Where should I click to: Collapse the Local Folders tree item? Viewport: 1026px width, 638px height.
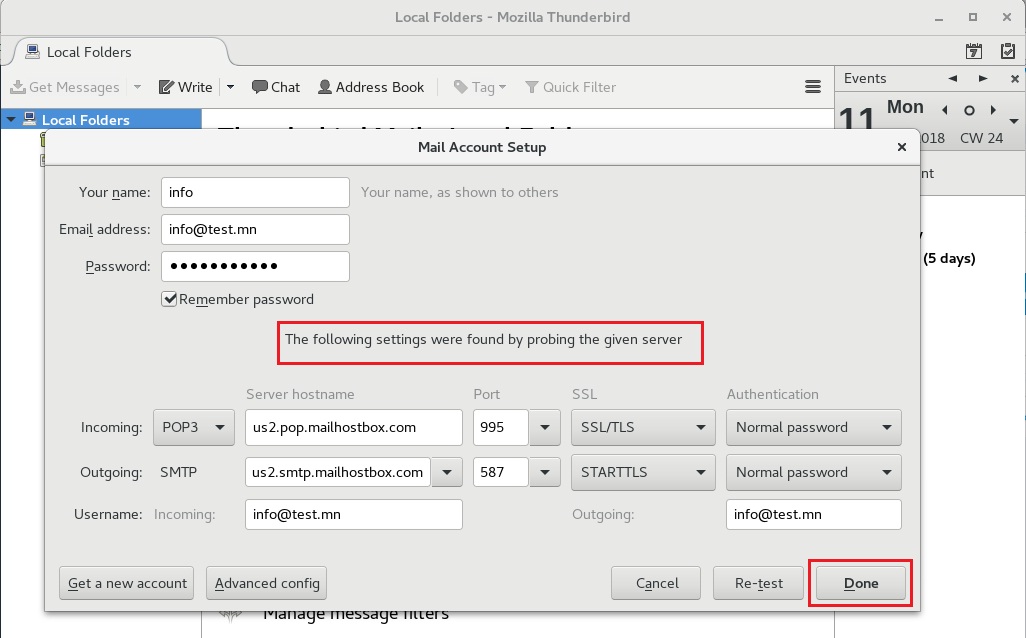[x=11, y=120]
